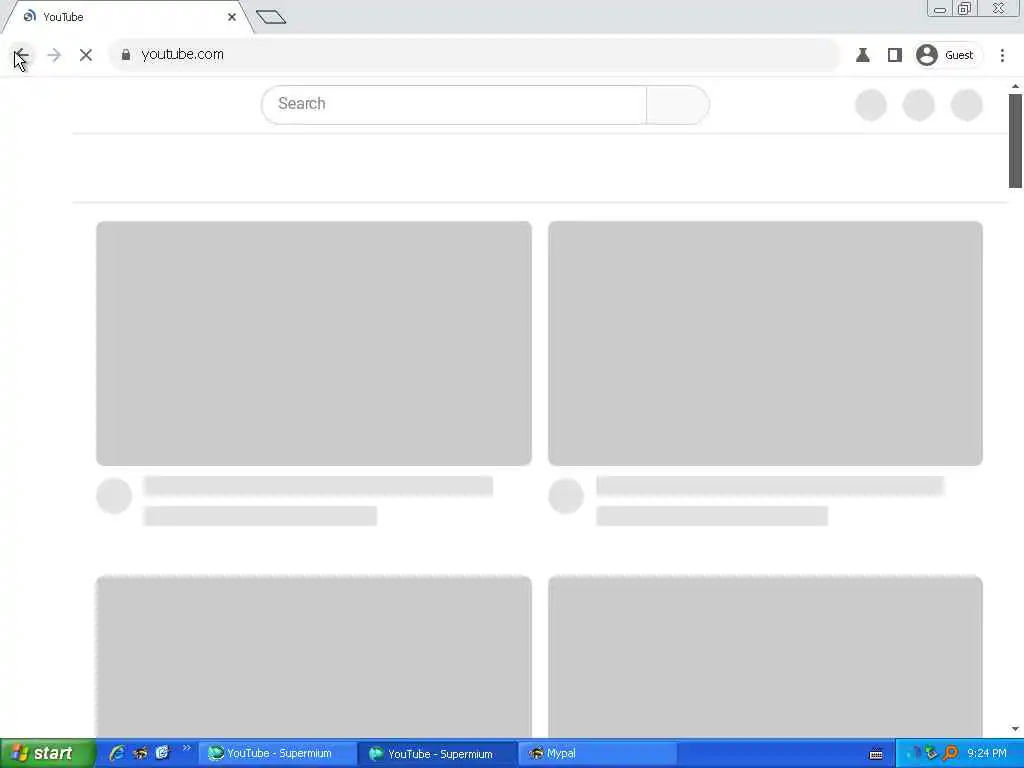Click the forward navigation arrow
The image size is (1024, 768).
point(54,55)
